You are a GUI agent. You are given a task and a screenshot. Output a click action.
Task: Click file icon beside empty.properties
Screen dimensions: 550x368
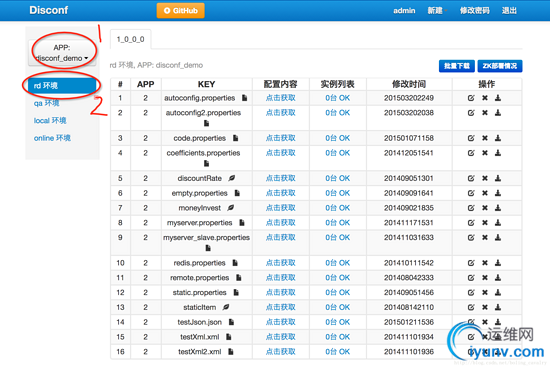237,193
